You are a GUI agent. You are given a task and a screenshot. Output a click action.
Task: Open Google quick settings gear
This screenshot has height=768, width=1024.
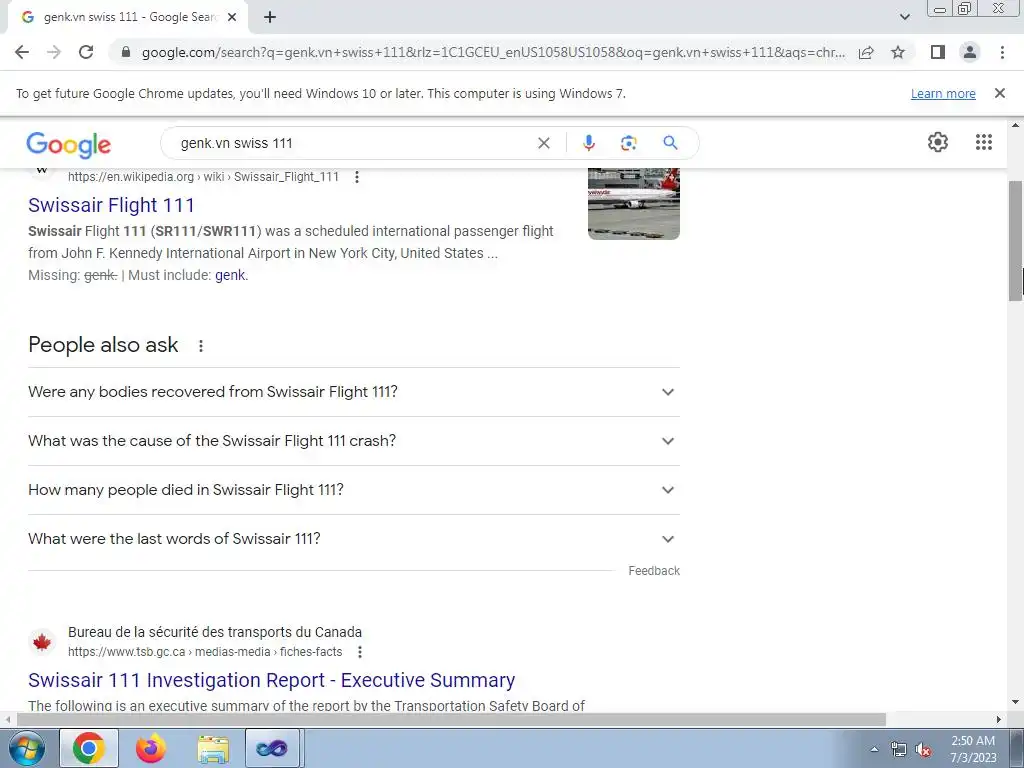tap(938, 142)
